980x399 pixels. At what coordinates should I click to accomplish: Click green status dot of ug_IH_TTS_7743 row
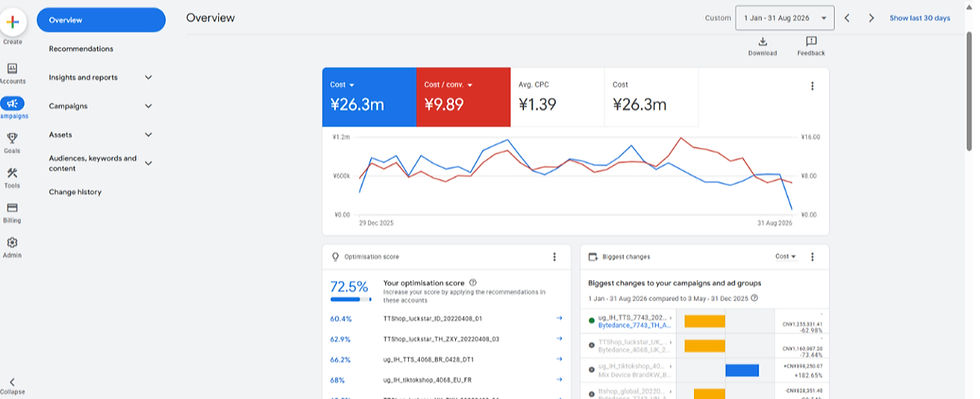[592, 321]
